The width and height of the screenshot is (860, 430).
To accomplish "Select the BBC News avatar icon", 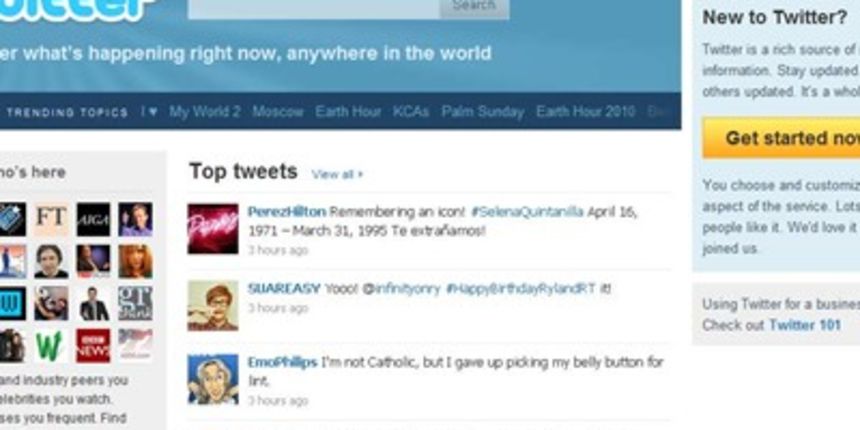I will tap(93, 346).
